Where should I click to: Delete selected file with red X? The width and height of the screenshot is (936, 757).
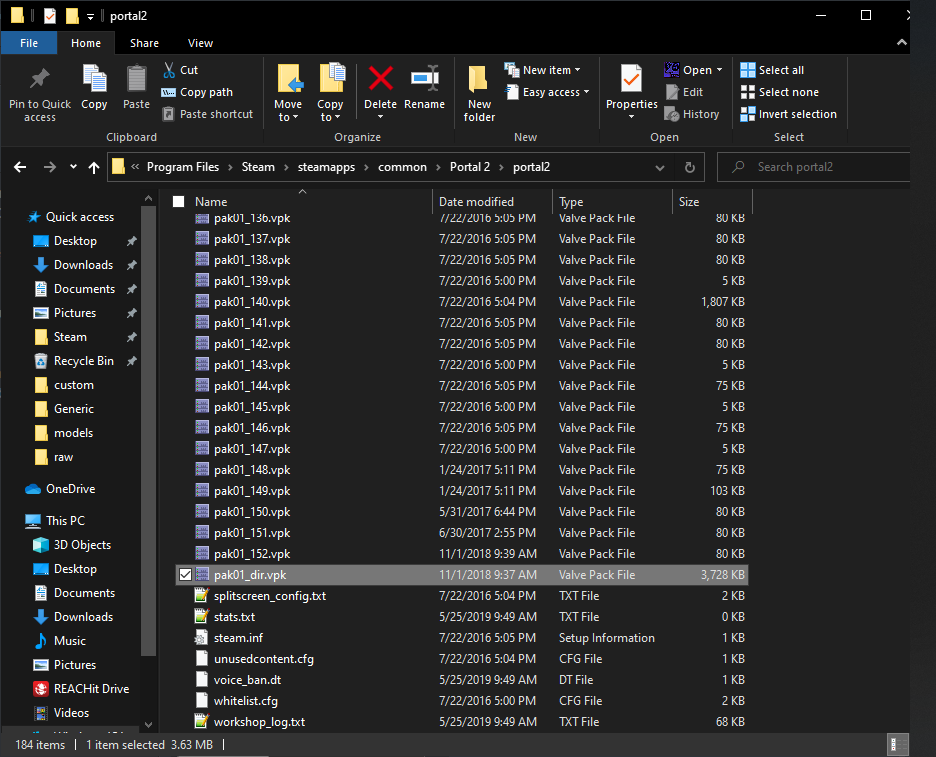coord(380,79)
